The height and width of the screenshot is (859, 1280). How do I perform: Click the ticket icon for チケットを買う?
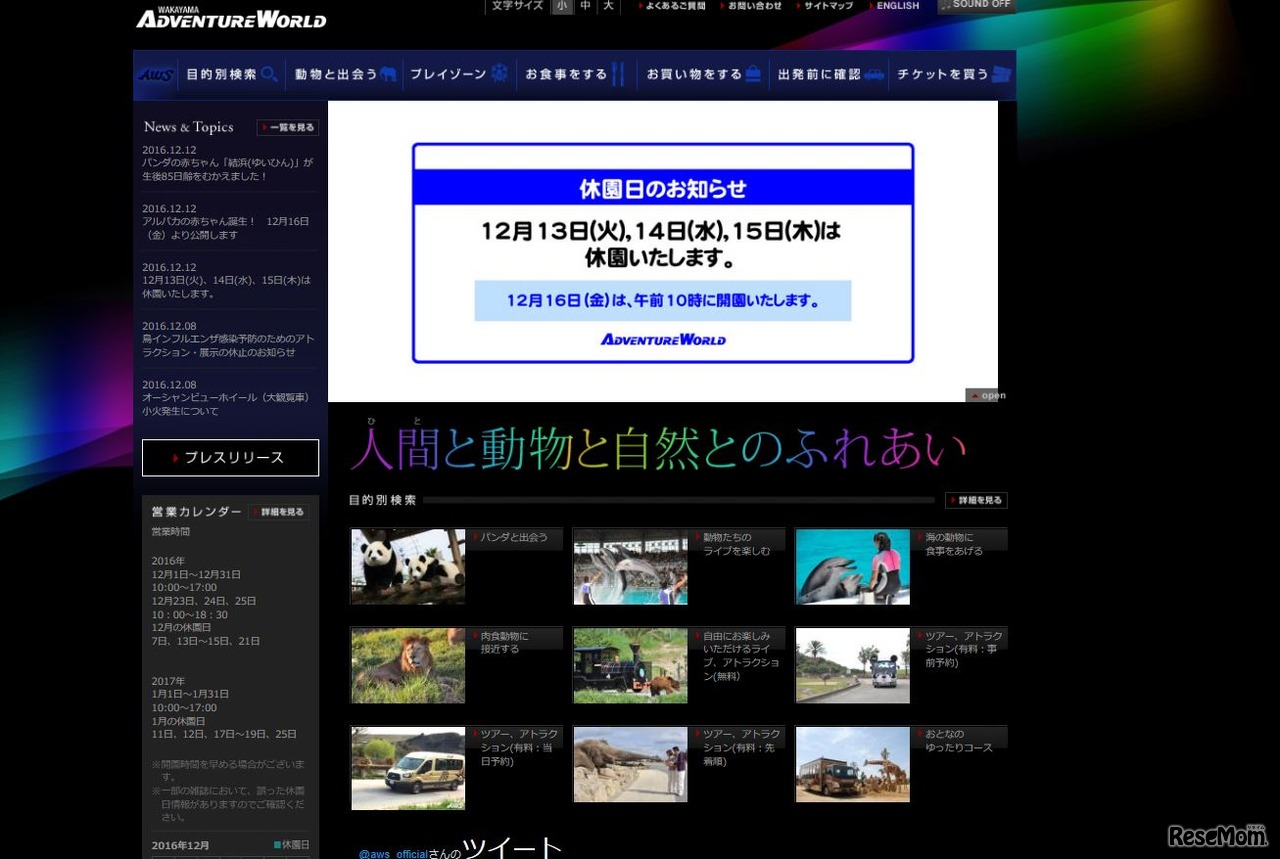[1001, 74]
